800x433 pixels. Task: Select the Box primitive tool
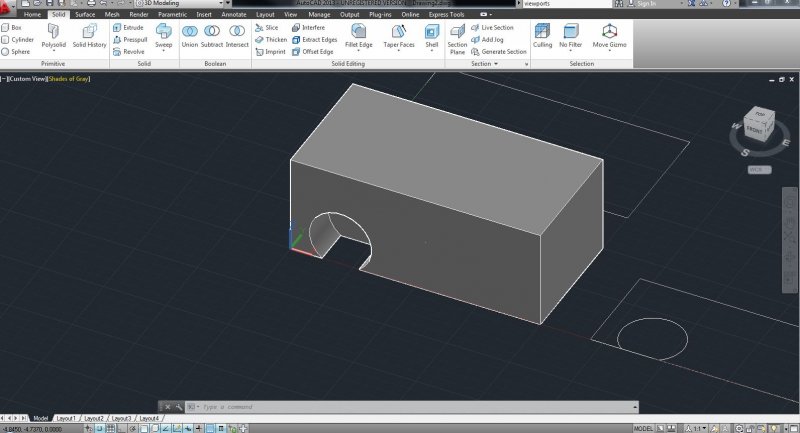pyautogui.click(x=13, y=28)
